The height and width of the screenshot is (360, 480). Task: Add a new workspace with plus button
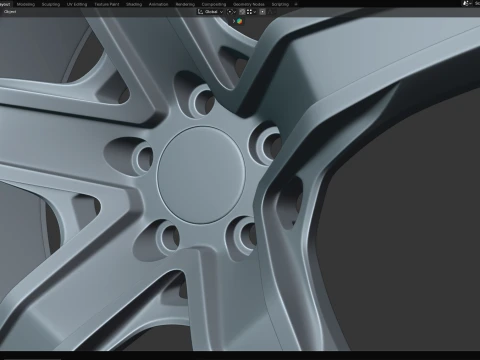tap(296, 4)
